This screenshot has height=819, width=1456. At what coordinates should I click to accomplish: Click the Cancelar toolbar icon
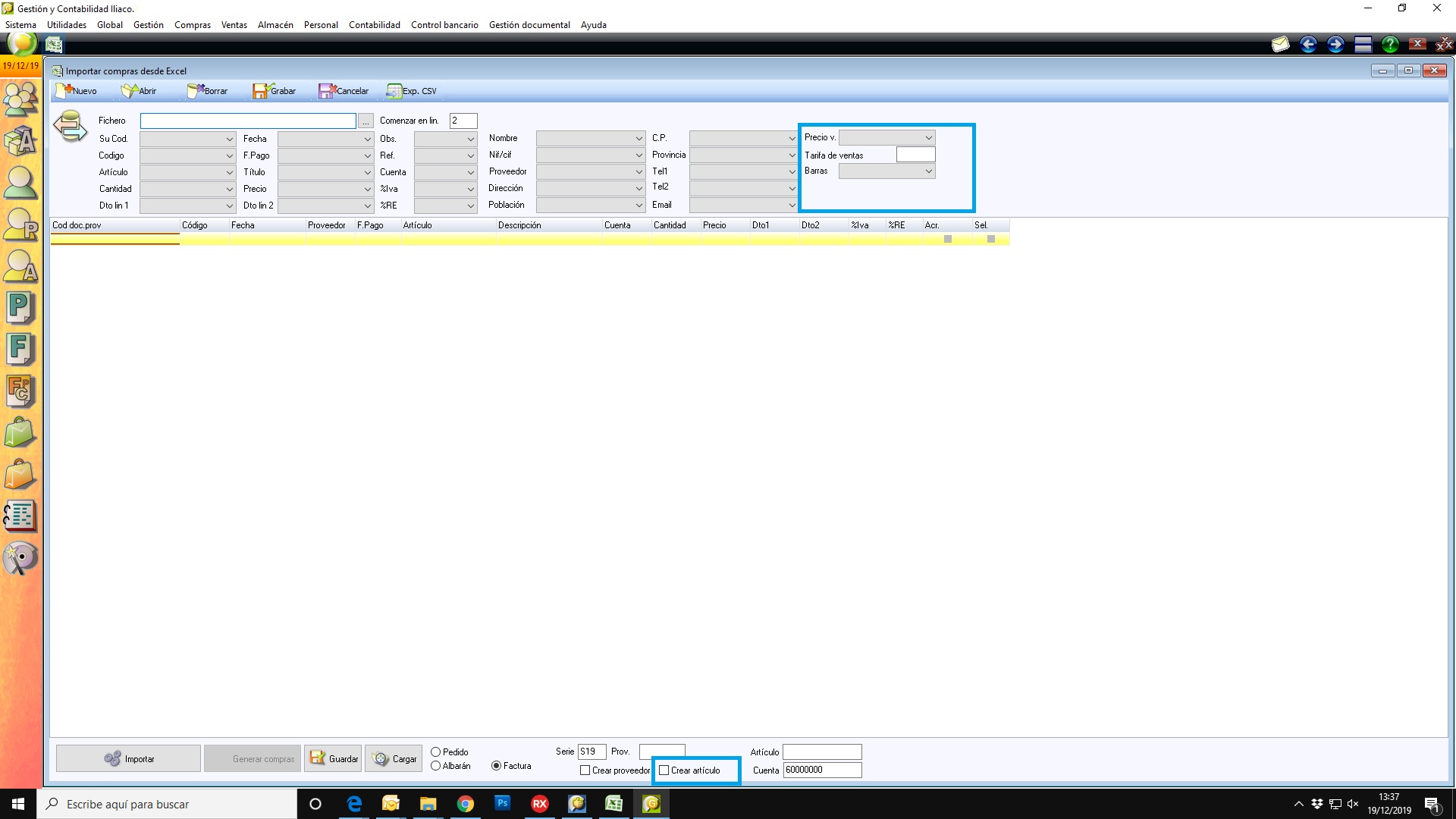(x=327, y=91)
